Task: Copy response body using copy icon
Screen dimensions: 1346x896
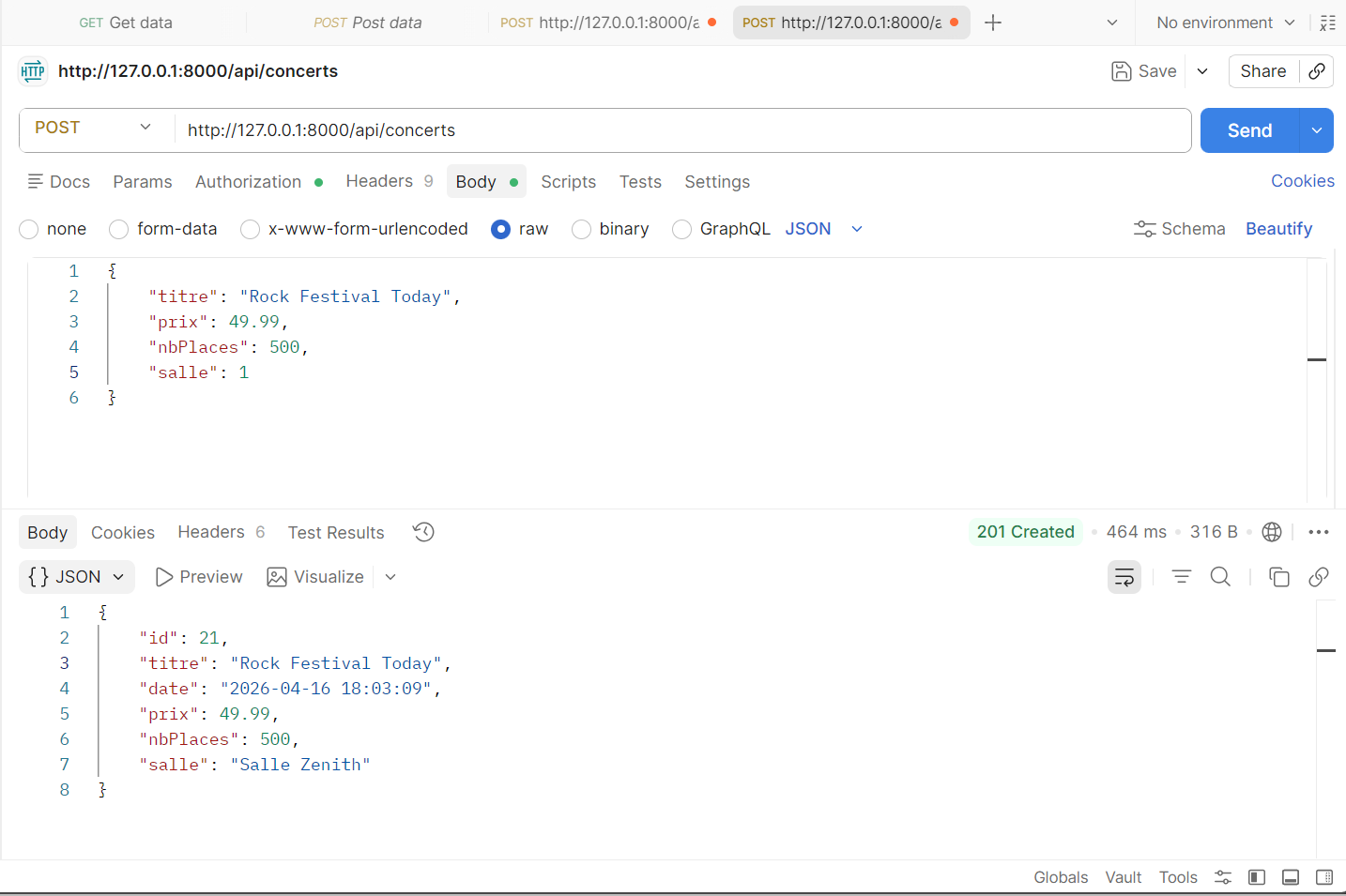Action: tap(1278, 577)
